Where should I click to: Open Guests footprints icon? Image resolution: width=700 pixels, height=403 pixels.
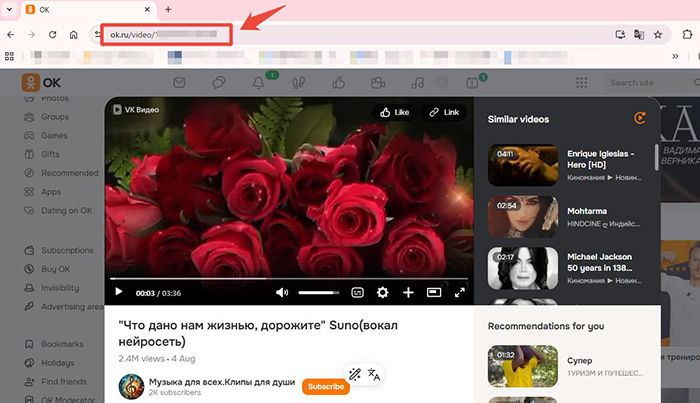pos(298,83)
